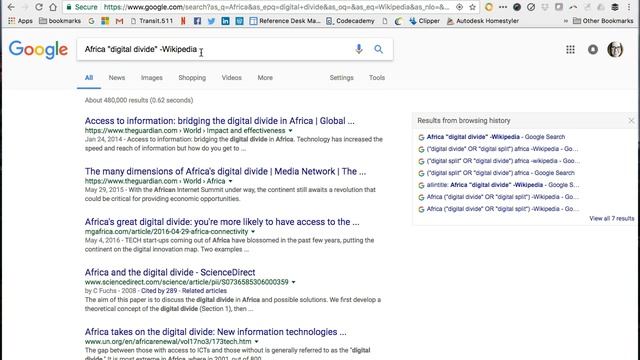Click 'Cited by 289' link
Viewport: 640px width, 360px height.
coord(159,291)
